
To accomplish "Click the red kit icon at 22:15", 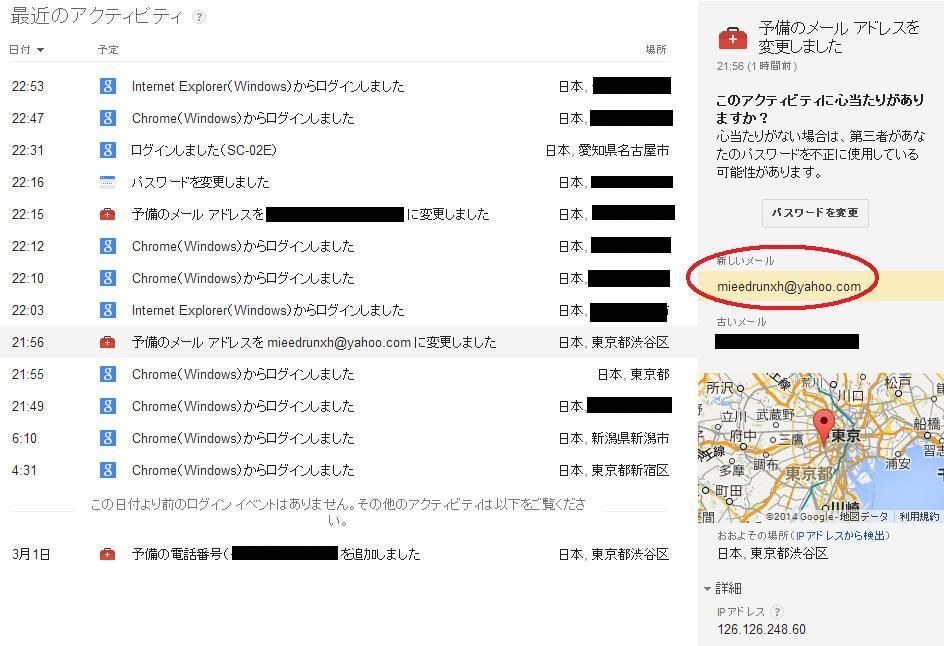I will click(108, 214).
